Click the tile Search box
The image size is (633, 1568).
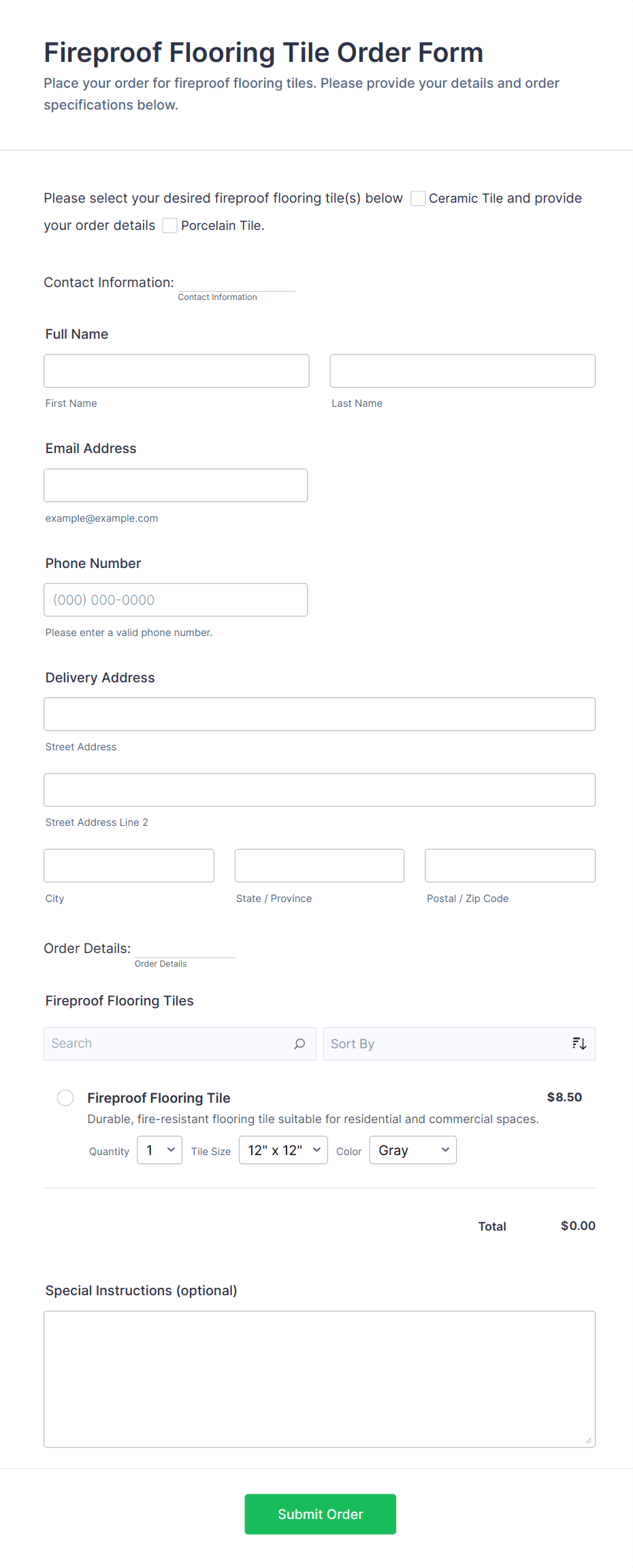coord(167,1044)
